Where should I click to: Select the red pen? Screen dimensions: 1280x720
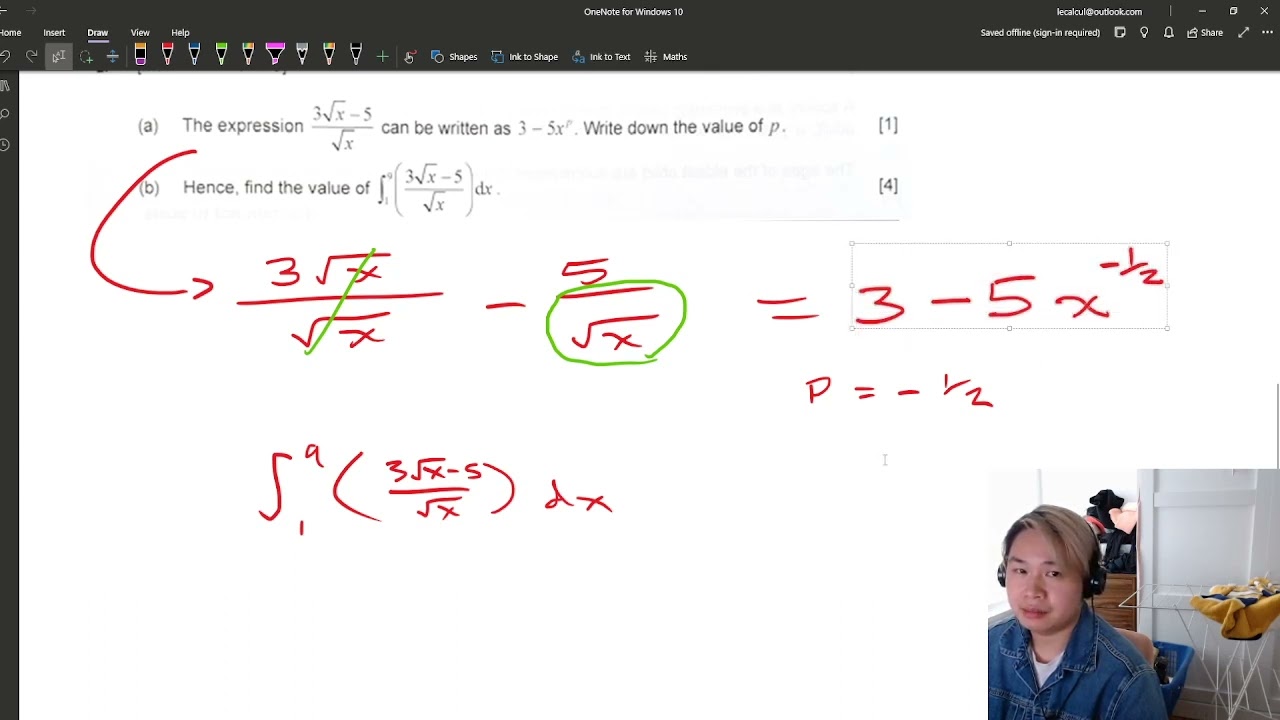[167, 56]
